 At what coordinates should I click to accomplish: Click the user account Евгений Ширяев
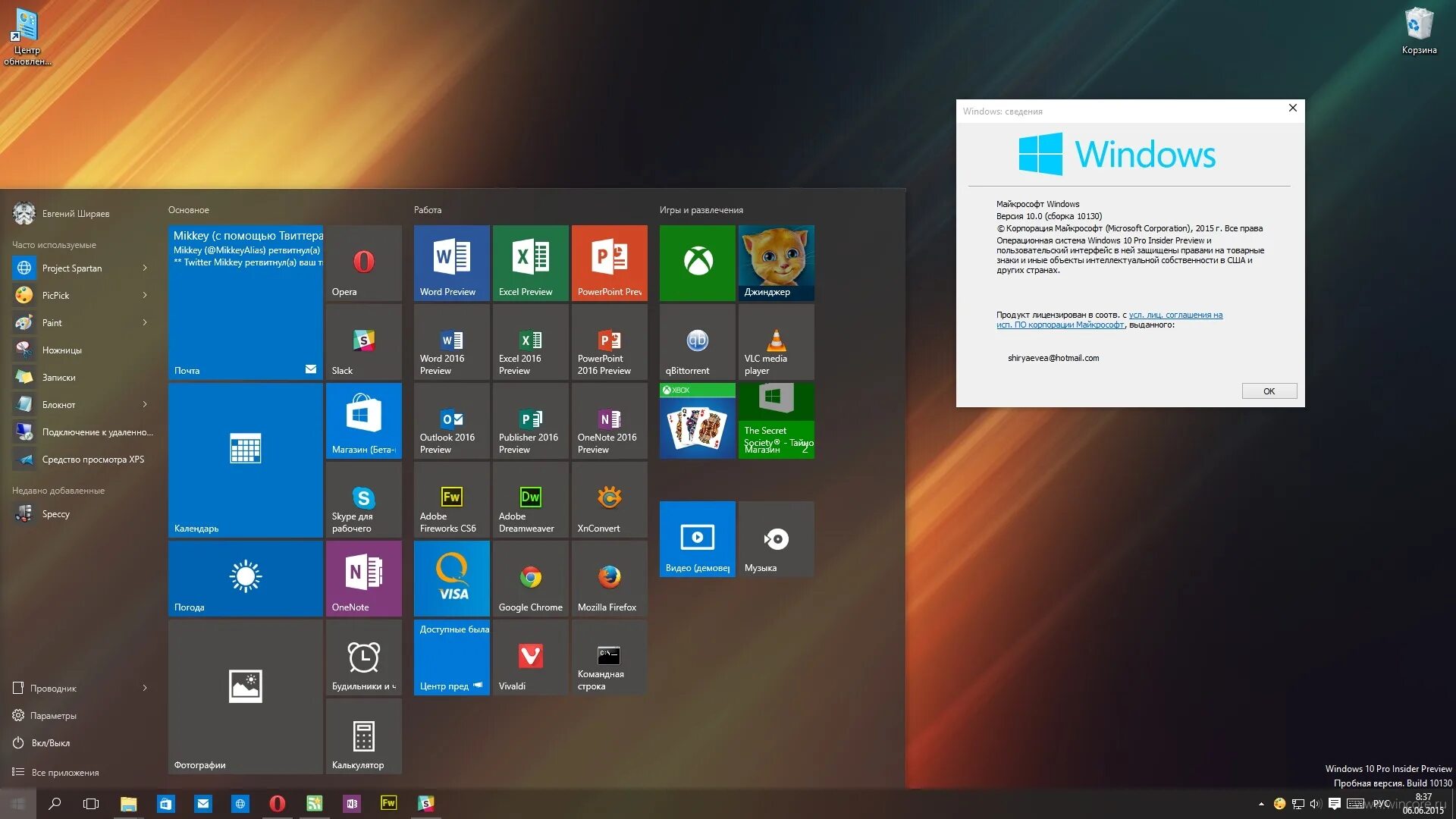[x=75, y=214]
